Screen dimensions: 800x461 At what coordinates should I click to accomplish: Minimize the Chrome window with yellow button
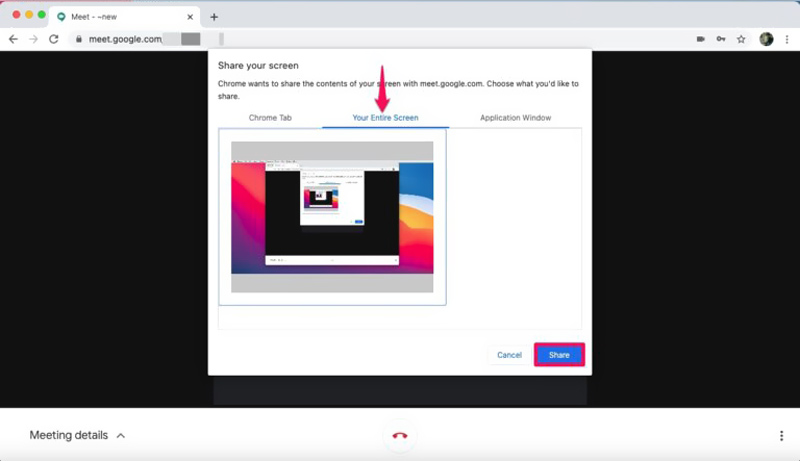click(x=29, y=15)
